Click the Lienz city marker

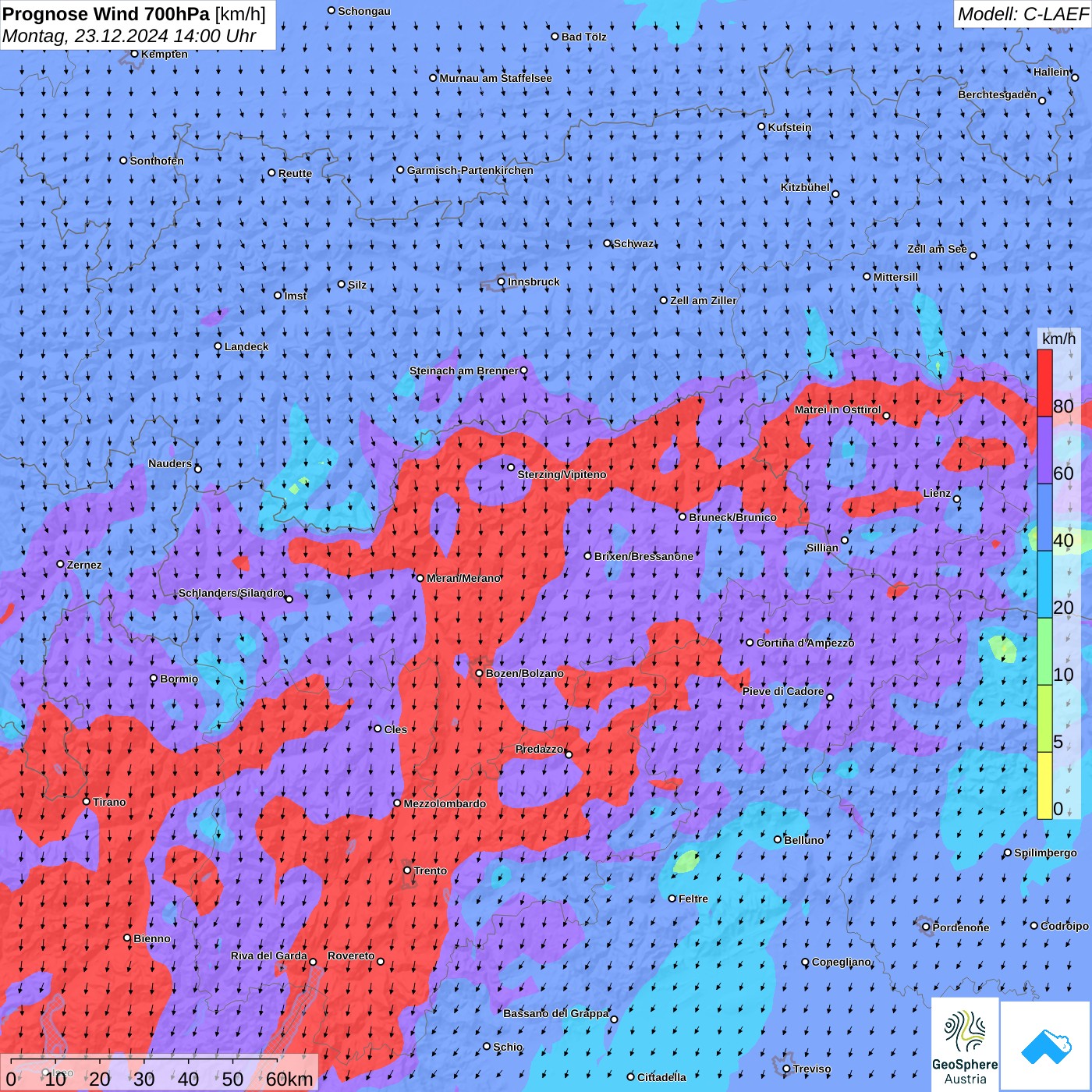(957, 499)
